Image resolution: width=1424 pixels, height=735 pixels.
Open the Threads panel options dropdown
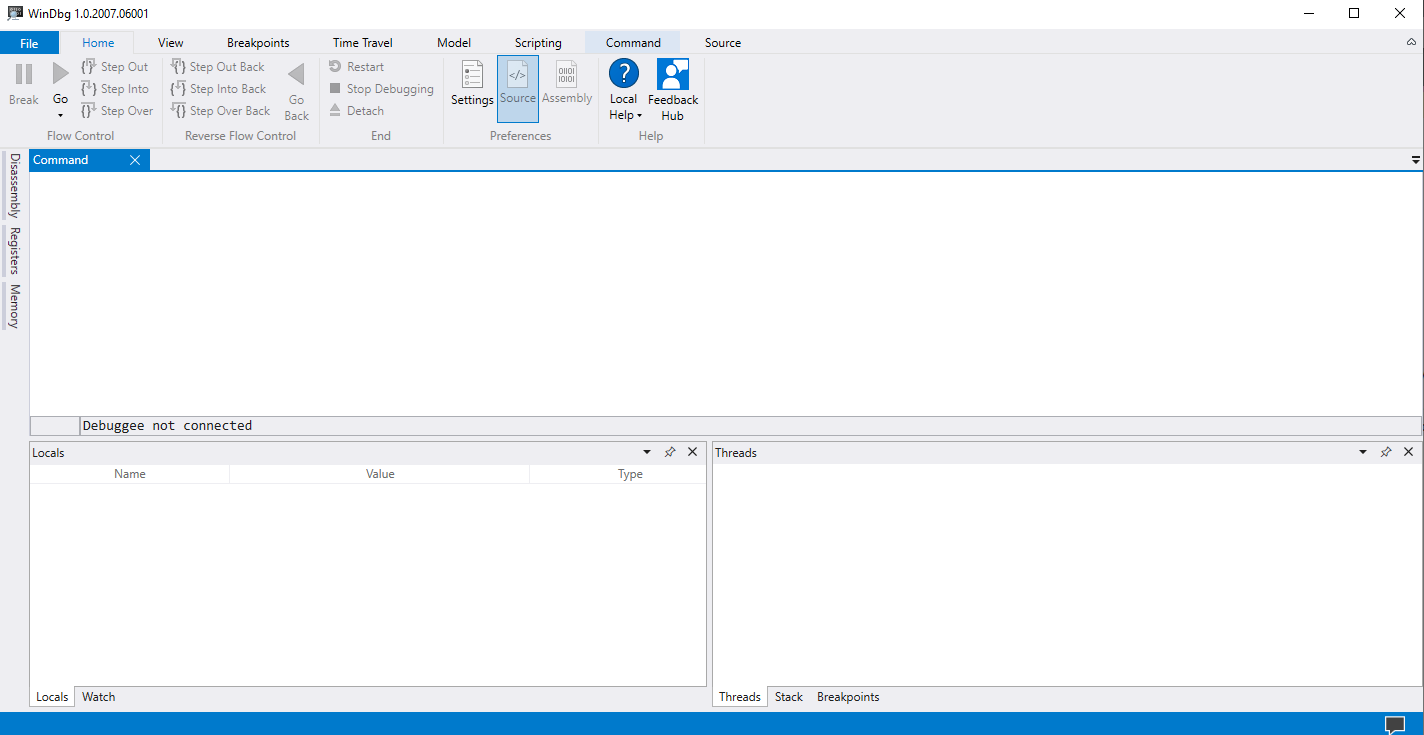point(1362,451)
